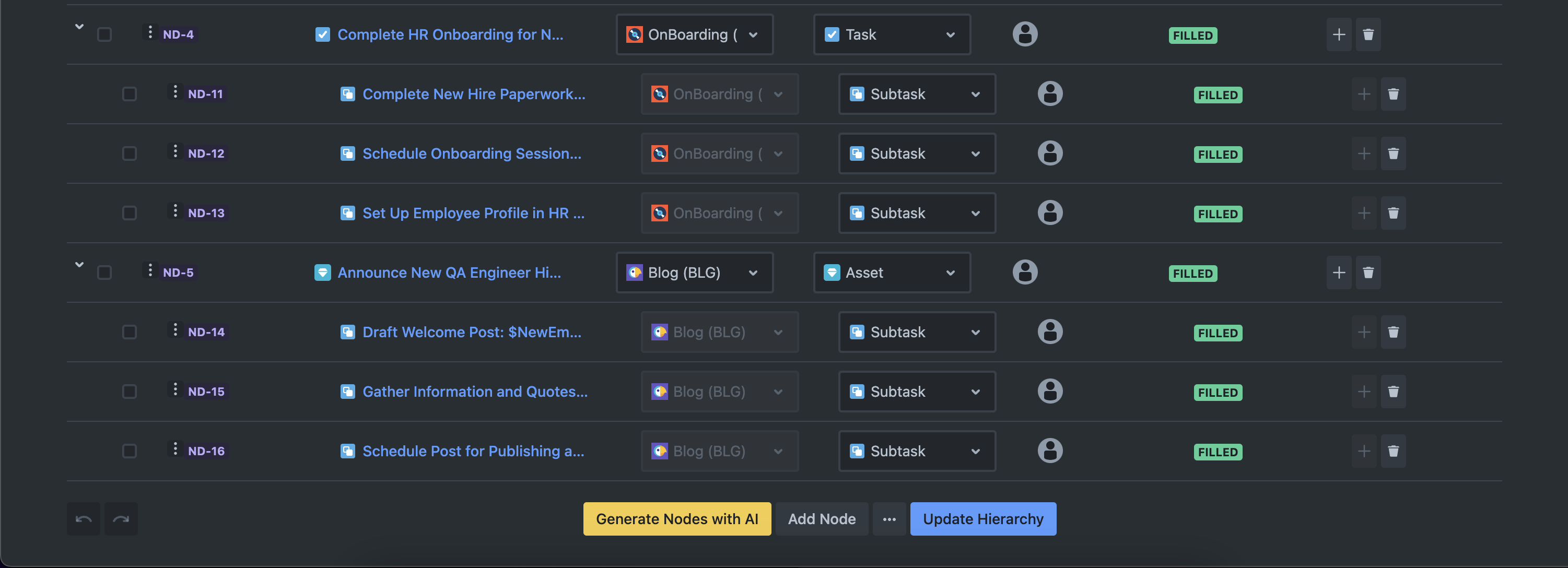Click the Update Hierarchy button
This screenshot has height=568, width=1568.
982,519
